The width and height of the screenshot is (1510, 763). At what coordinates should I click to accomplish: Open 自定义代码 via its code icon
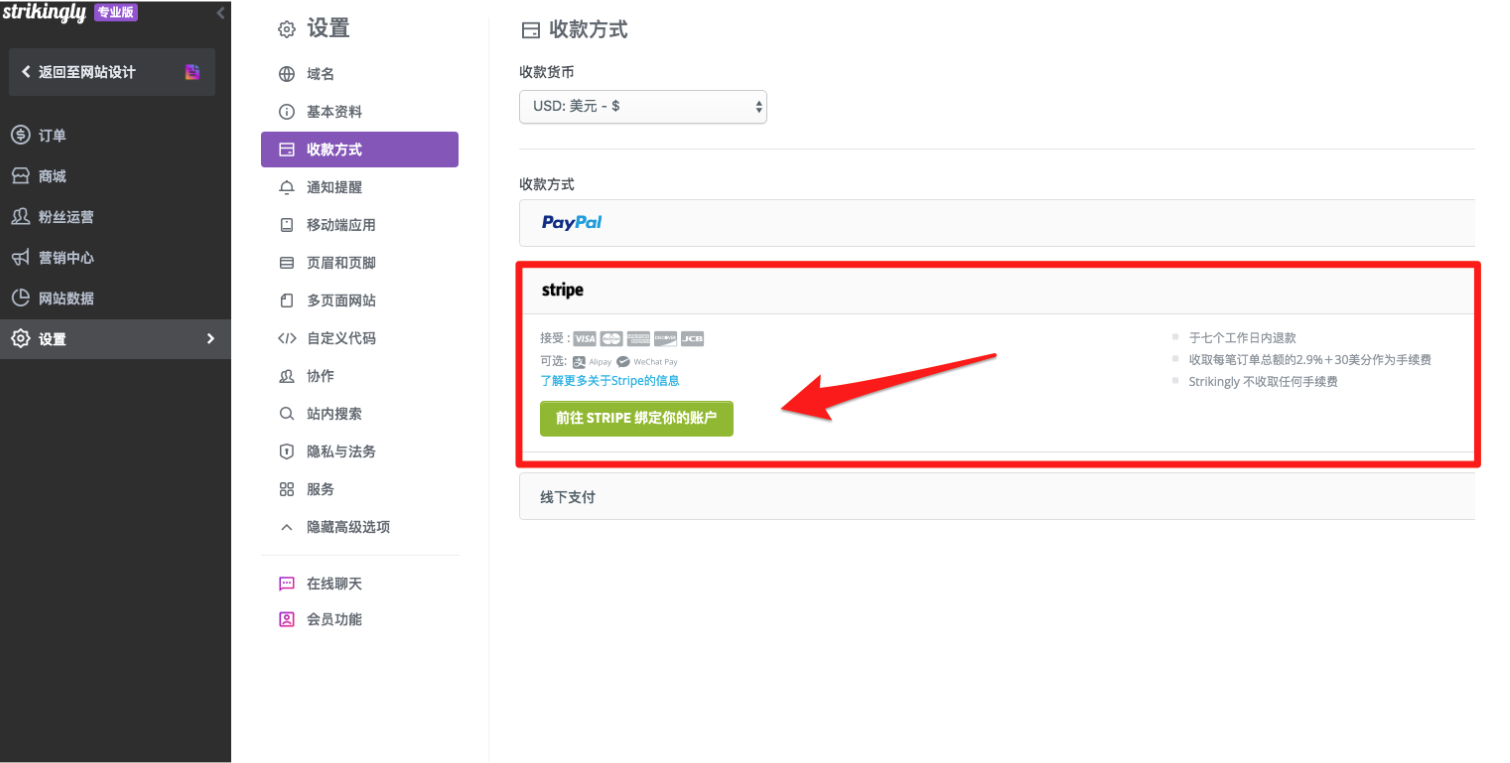pyautogui.click(x=286, y=337)
